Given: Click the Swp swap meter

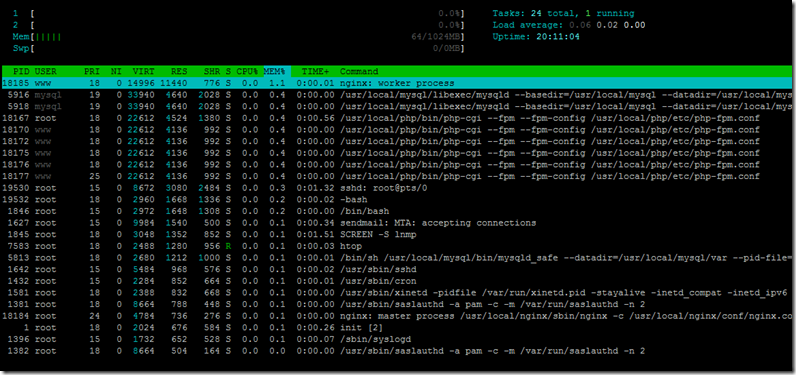Looking at the screenshot, I should click(x=239, y=48).
